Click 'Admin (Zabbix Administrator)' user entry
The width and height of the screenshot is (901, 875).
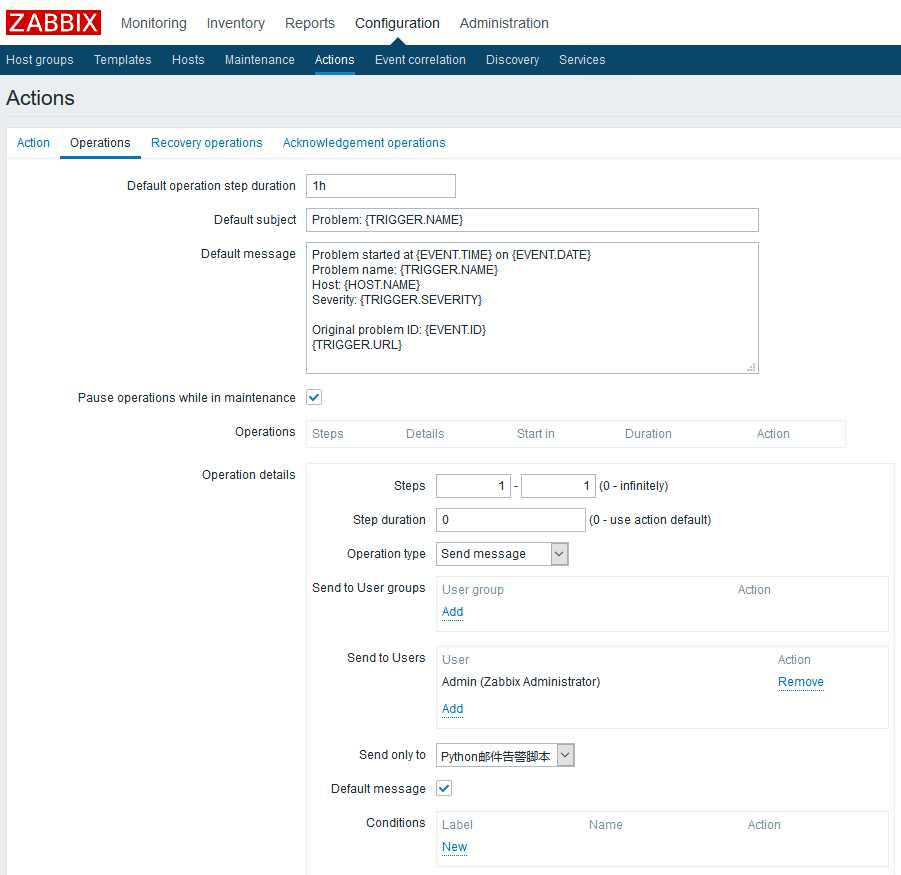click(521, 682)
